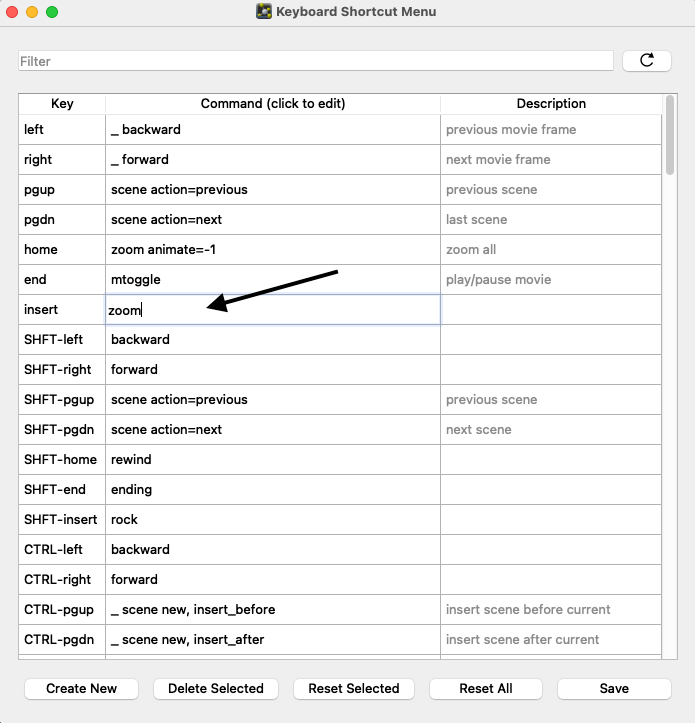Select the 'SHFT-right' key cell

[x=62, y=369]
